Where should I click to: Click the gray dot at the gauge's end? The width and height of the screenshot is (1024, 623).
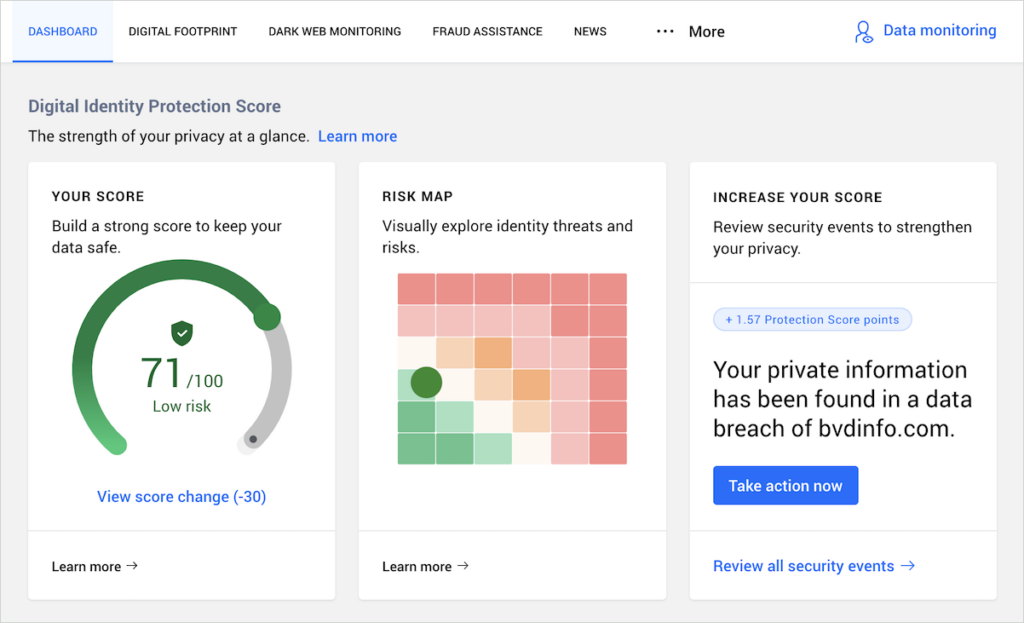pyautogui.click(x=253, y=438)
